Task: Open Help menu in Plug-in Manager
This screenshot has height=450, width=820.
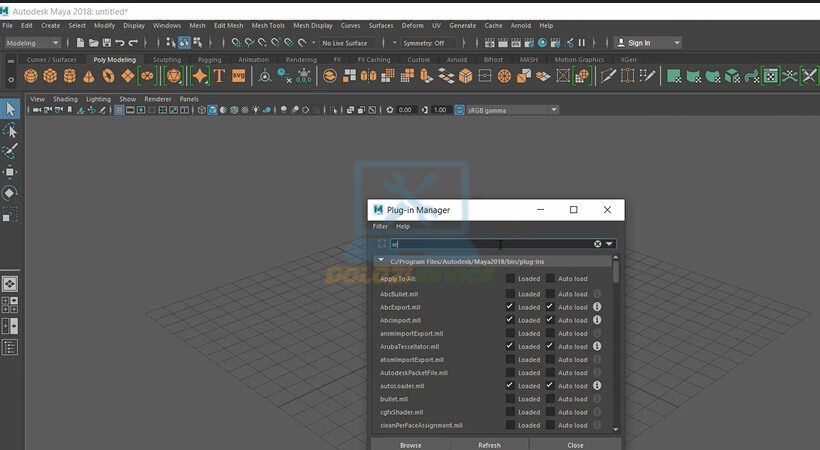Action: point(403,226)
